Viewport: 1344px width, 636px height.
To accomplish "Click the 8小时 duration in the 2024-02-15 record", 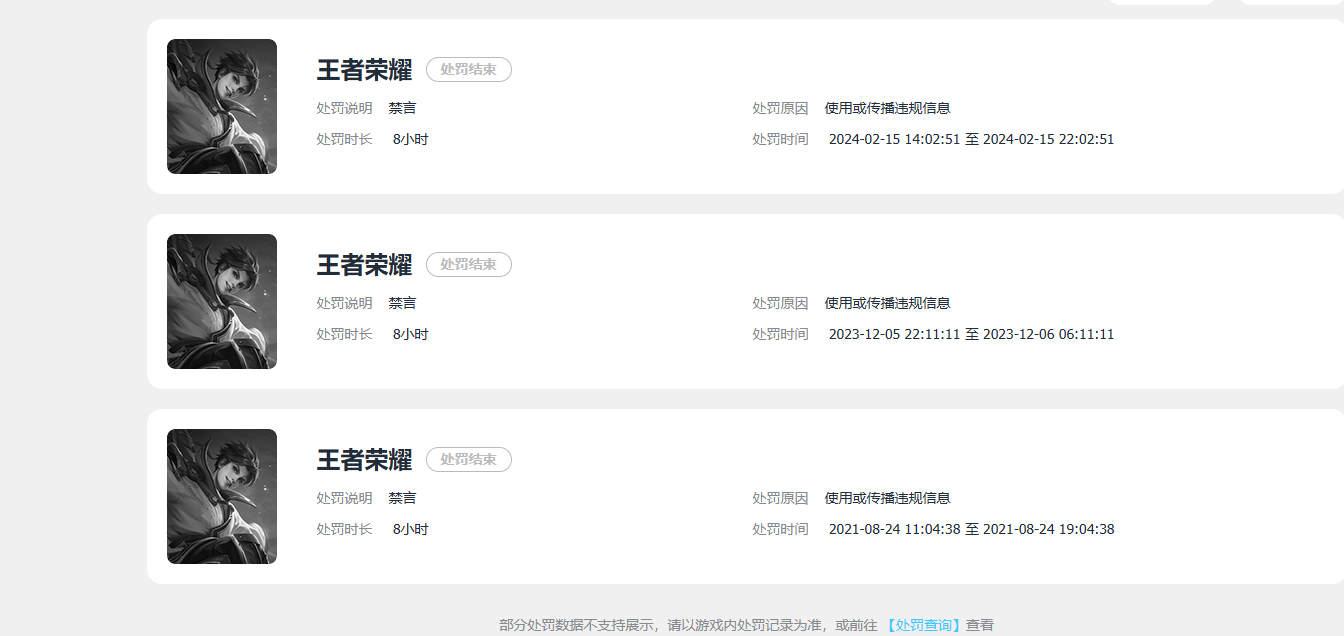I will (x=410, y=139).
